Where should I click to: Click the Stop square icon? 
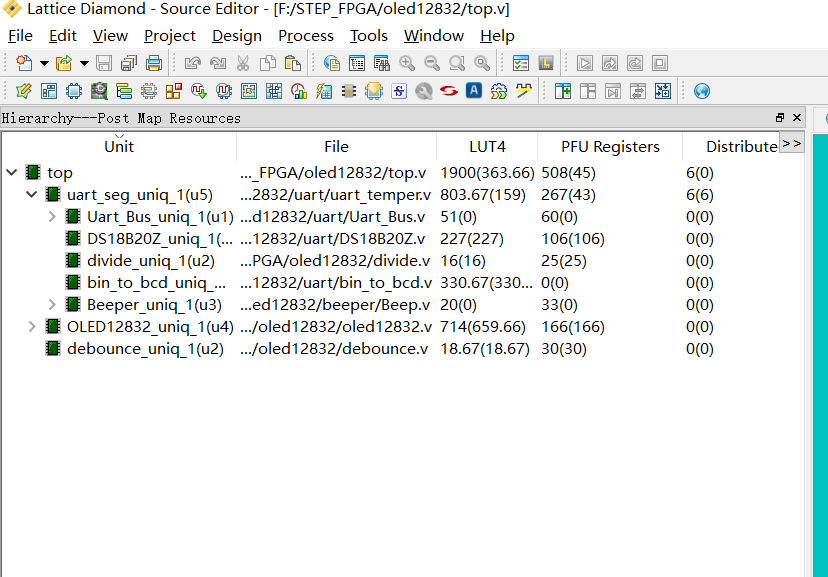pyautogui.click(x=660, y=63)
